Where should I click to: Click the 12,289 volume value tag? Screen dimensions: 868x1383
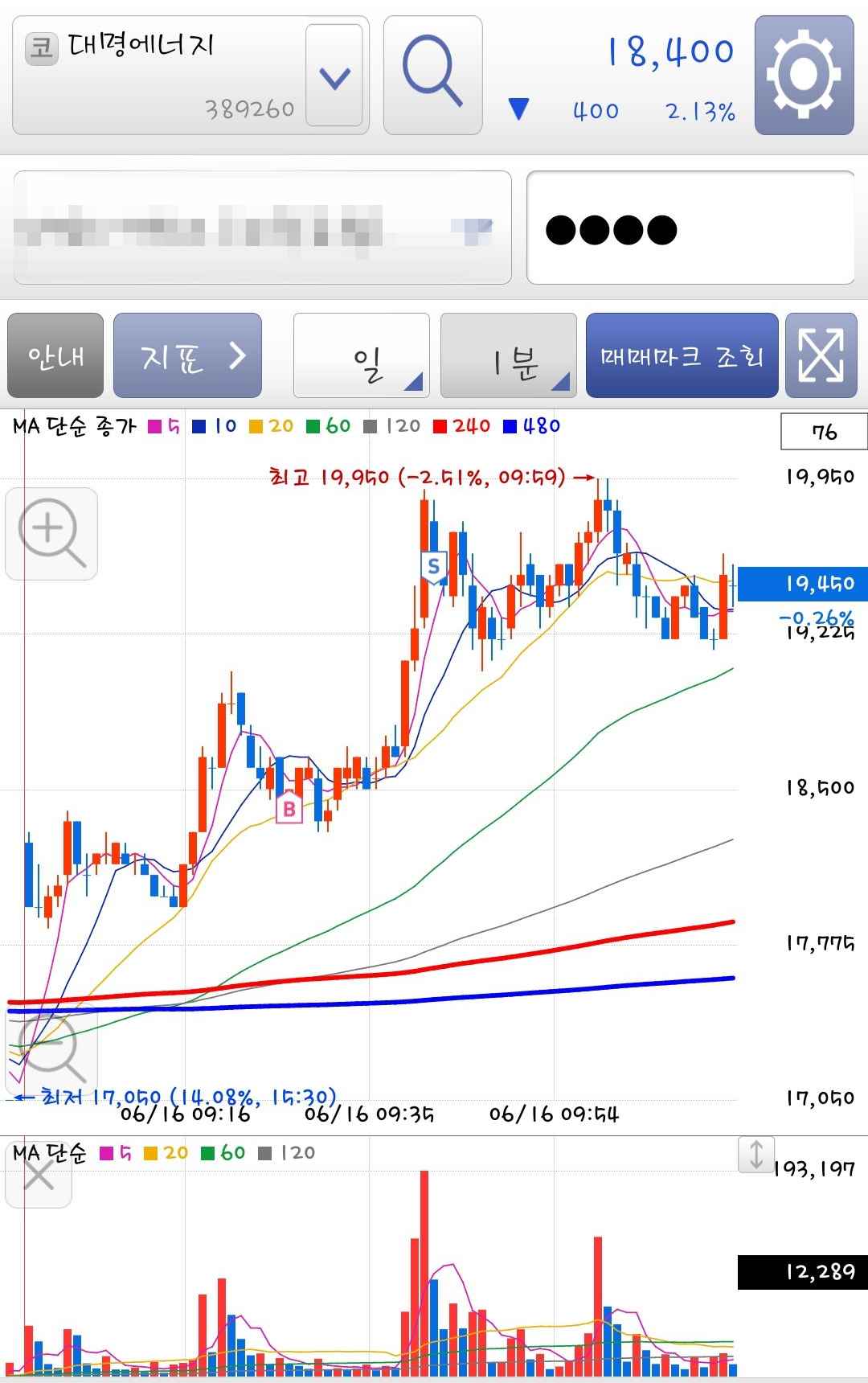click(x=802, y=1272)
